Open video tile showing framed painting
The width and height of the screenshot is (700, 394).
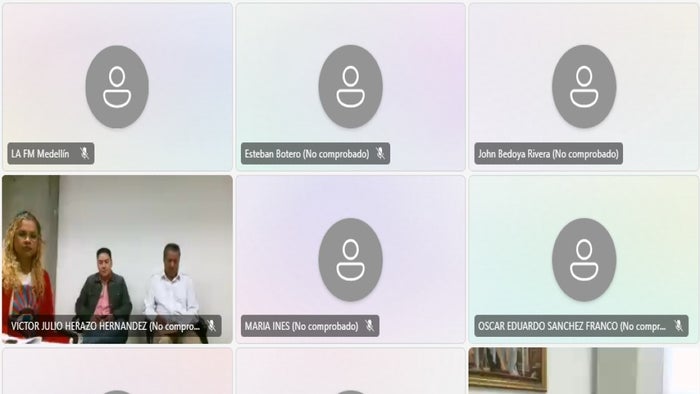point(584,371)
